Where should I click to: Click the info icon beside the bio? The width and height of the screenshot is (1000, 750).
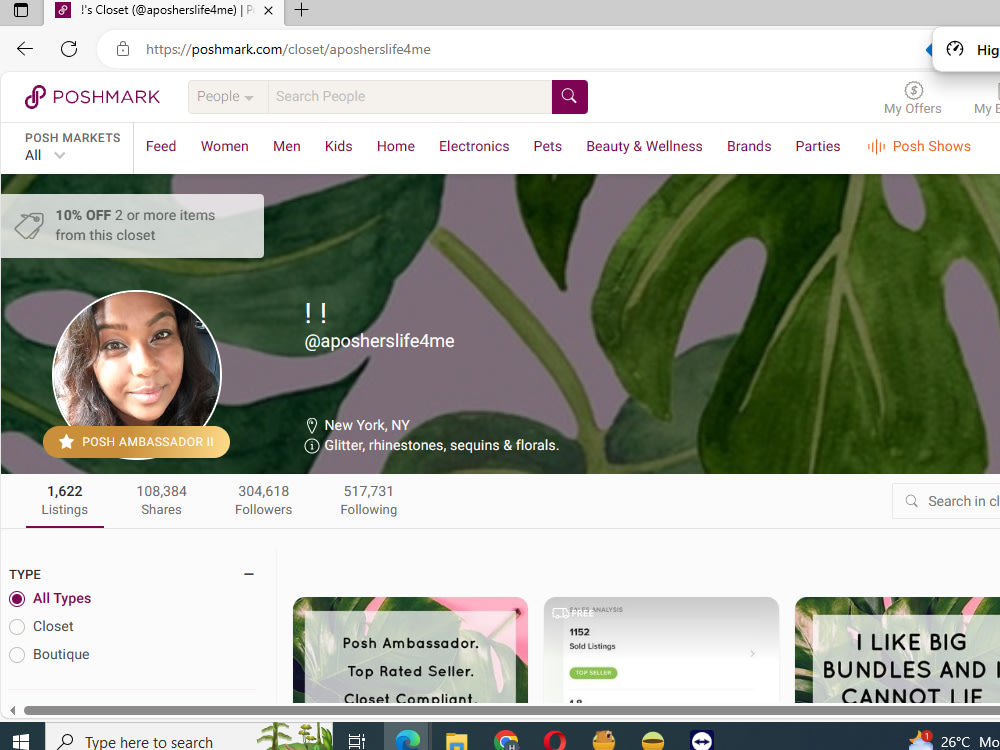[312, 446]
